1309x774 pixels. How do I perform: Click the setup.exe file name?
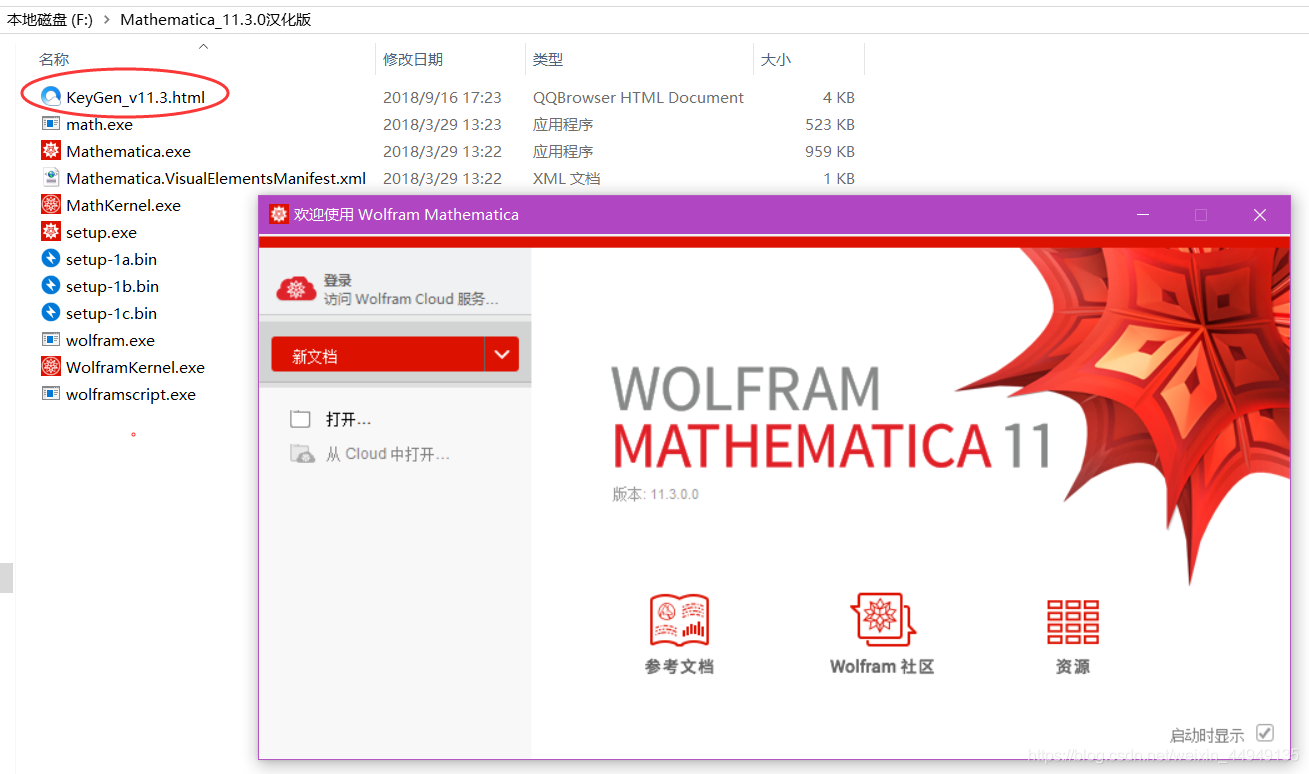pyautogui.click(x=101, y=232)
